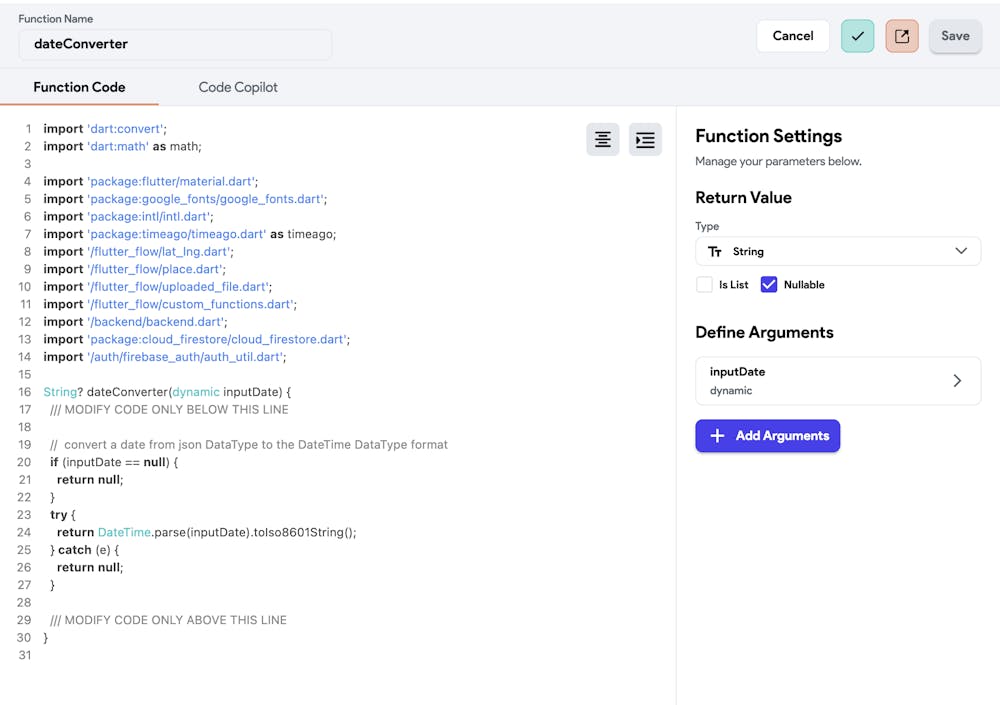Enable the Is List checkbox
Viewport: 1000px width, 705px height.
[x=705, y=285]
